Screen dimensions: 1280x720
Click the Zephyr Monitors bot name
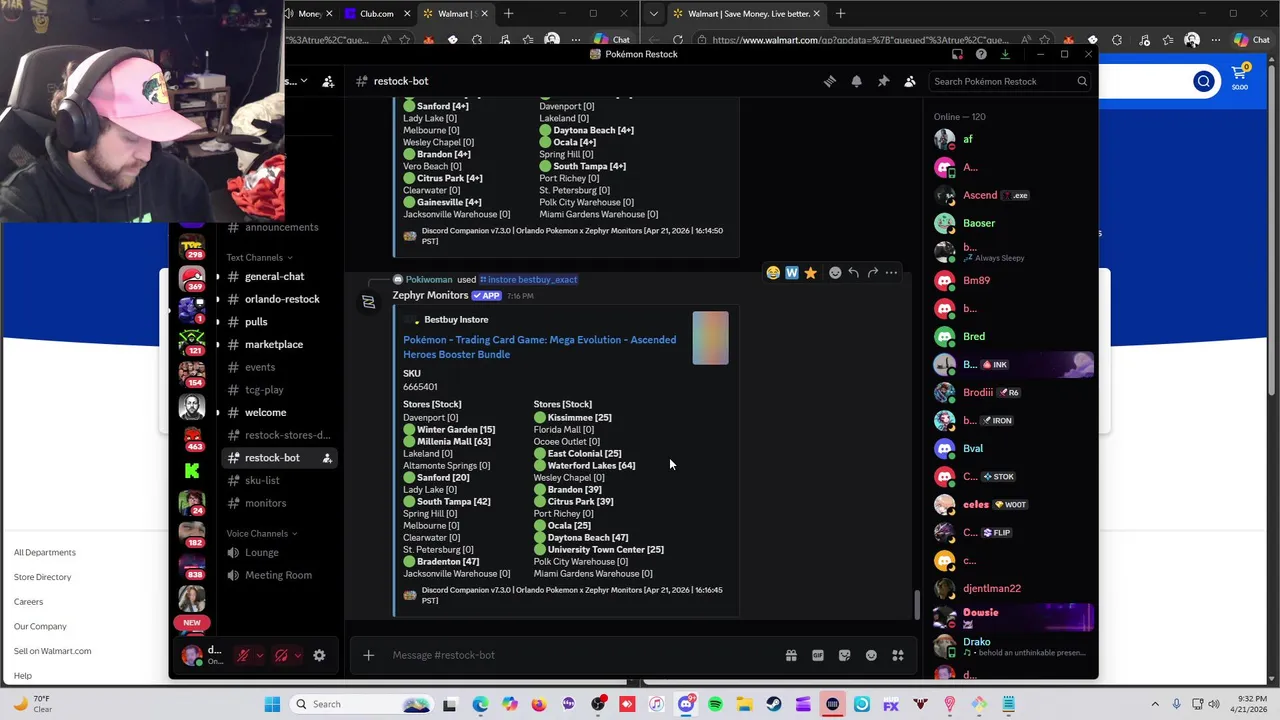[x=430, y=295]
